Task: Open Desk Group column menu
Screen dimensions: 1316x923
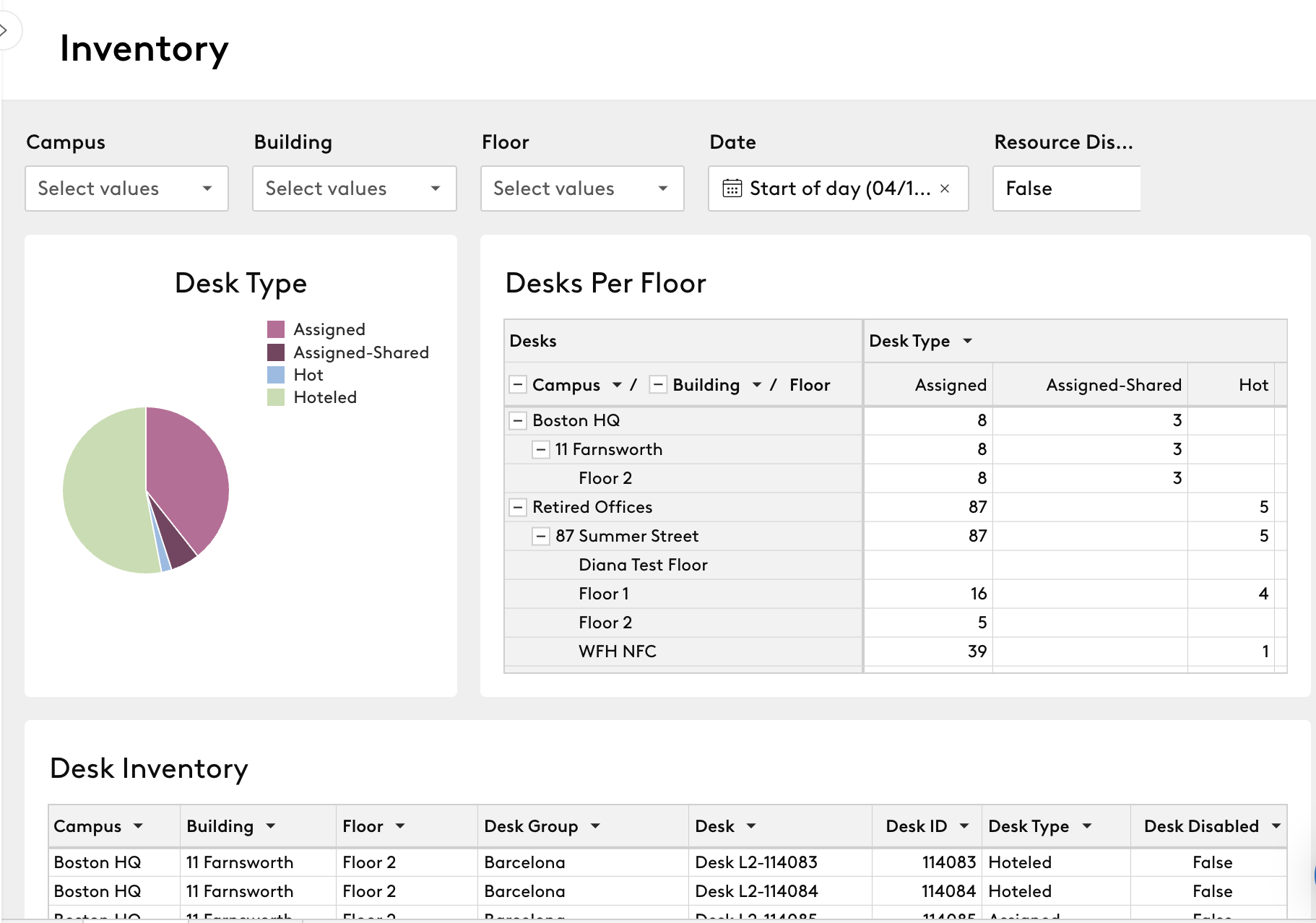Action: coord(595,826)
